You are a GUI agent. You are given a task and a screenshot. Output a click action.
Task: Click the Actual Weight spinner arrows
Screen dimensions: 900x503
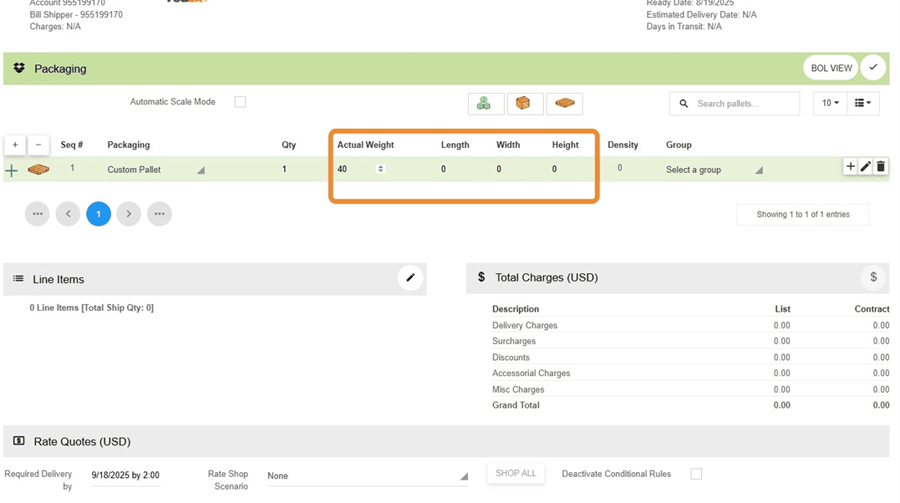pyautogui.click(x=380, y=169)
